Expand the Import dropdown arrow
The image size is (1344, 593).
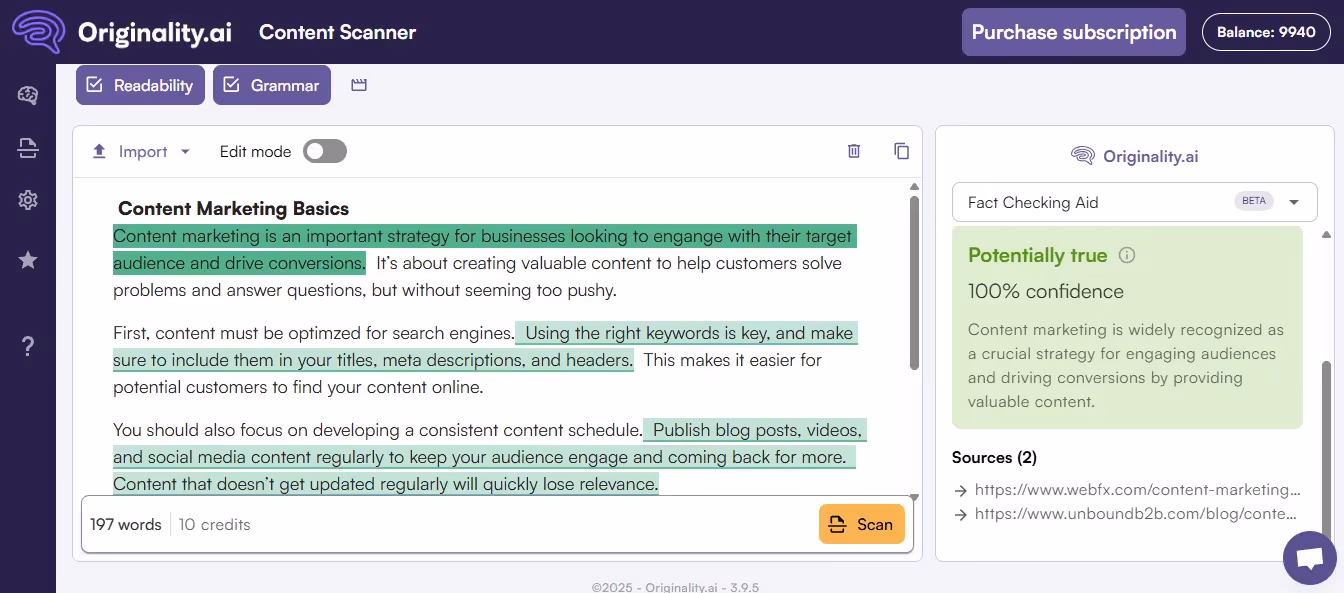[x=185, y=152]
